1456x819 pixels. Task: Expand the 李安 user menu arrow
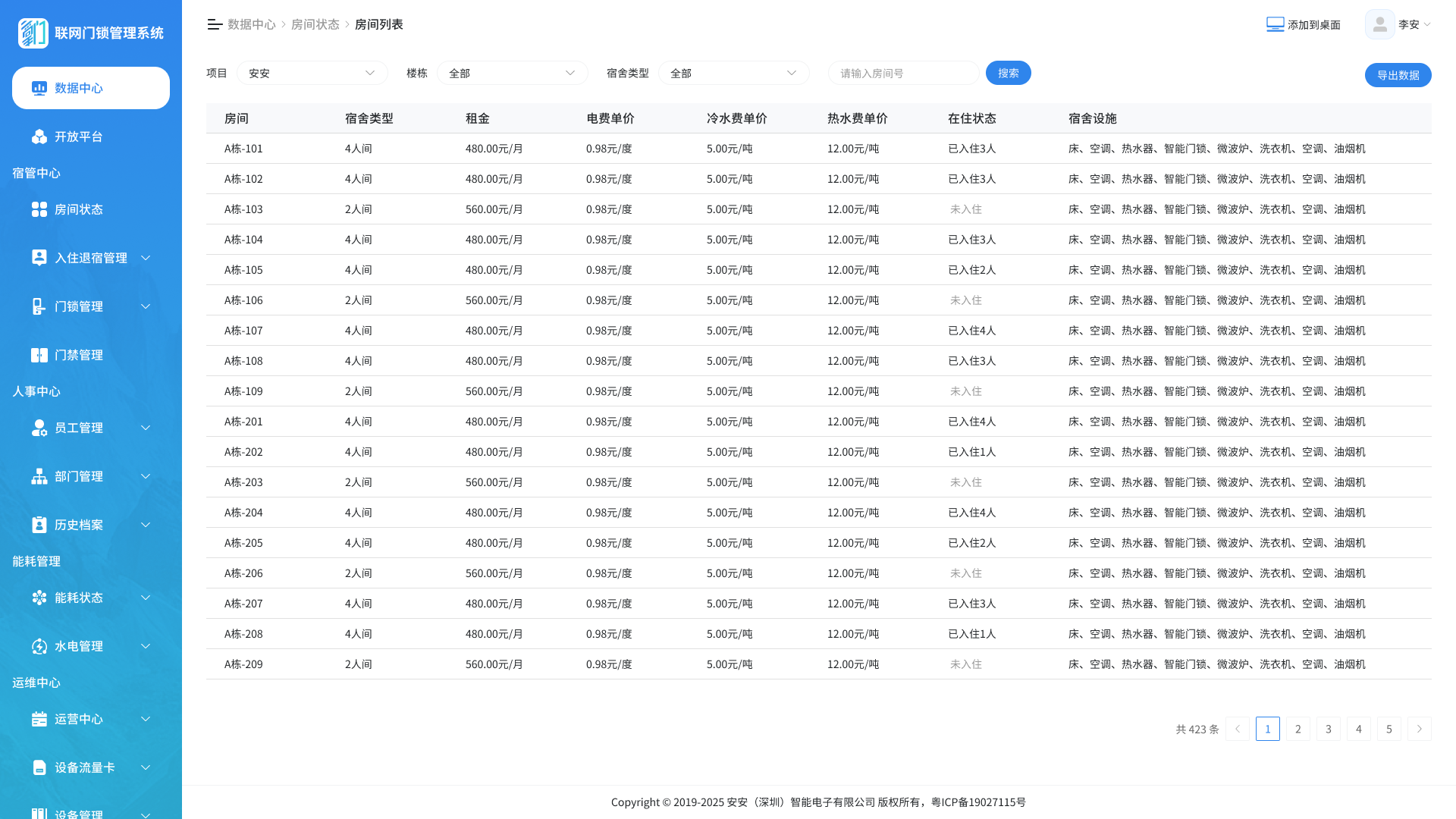point(1427,24)
